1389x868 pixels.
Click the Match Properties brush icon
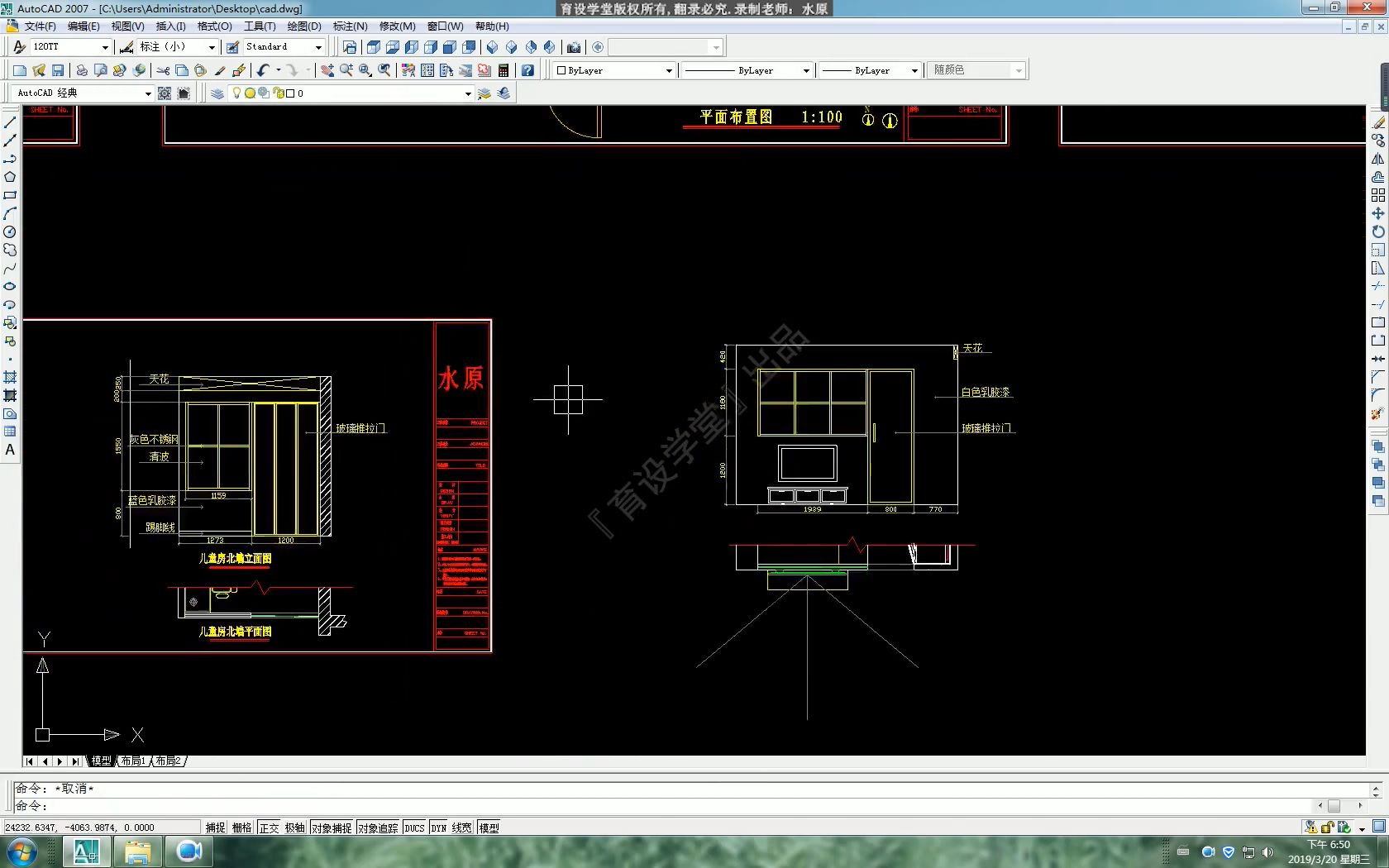(x=220, y=70)
